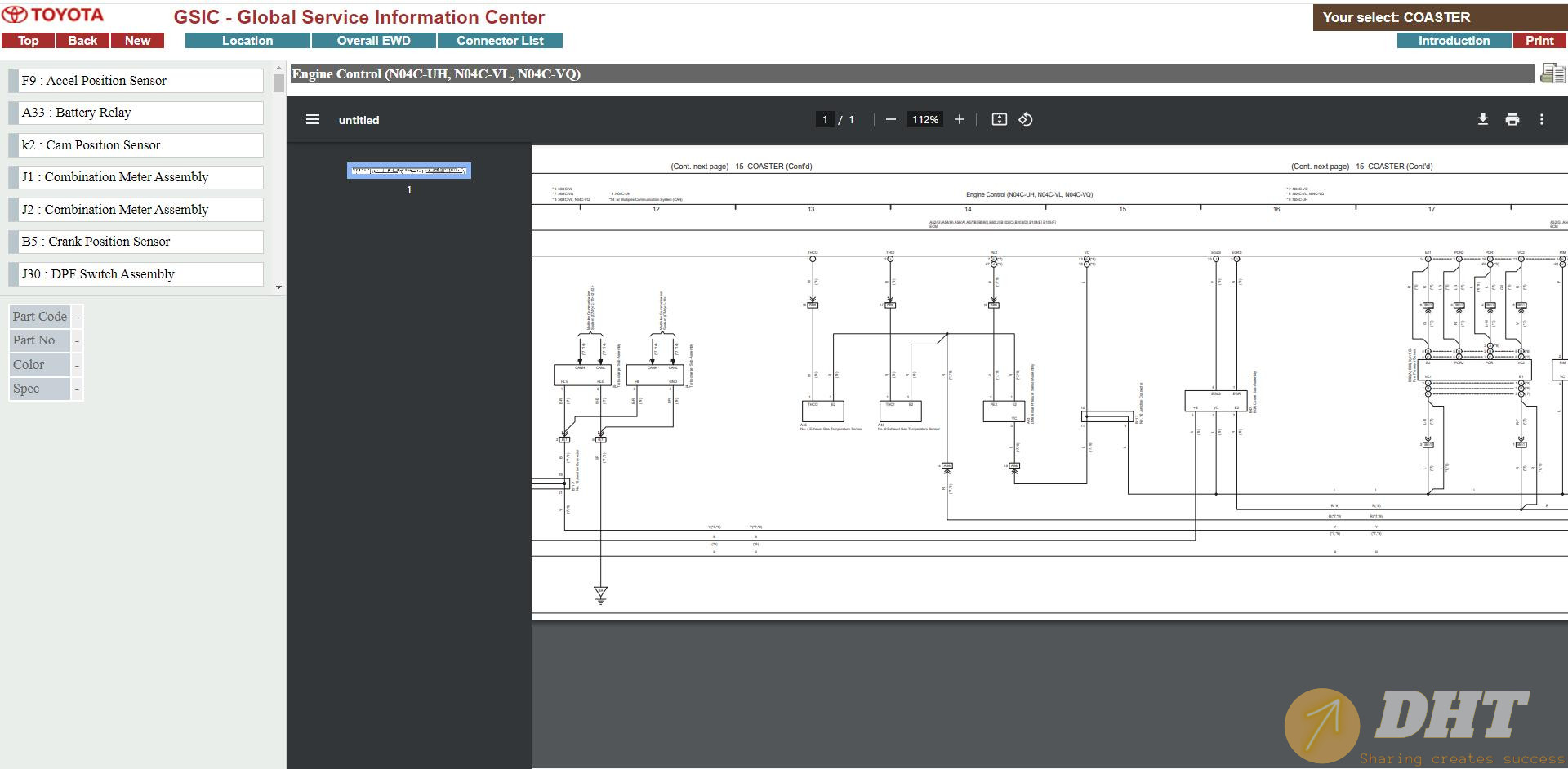Open the Introduction page
Viewport: 1568px width, 769px height.
tap(1454, 41)
